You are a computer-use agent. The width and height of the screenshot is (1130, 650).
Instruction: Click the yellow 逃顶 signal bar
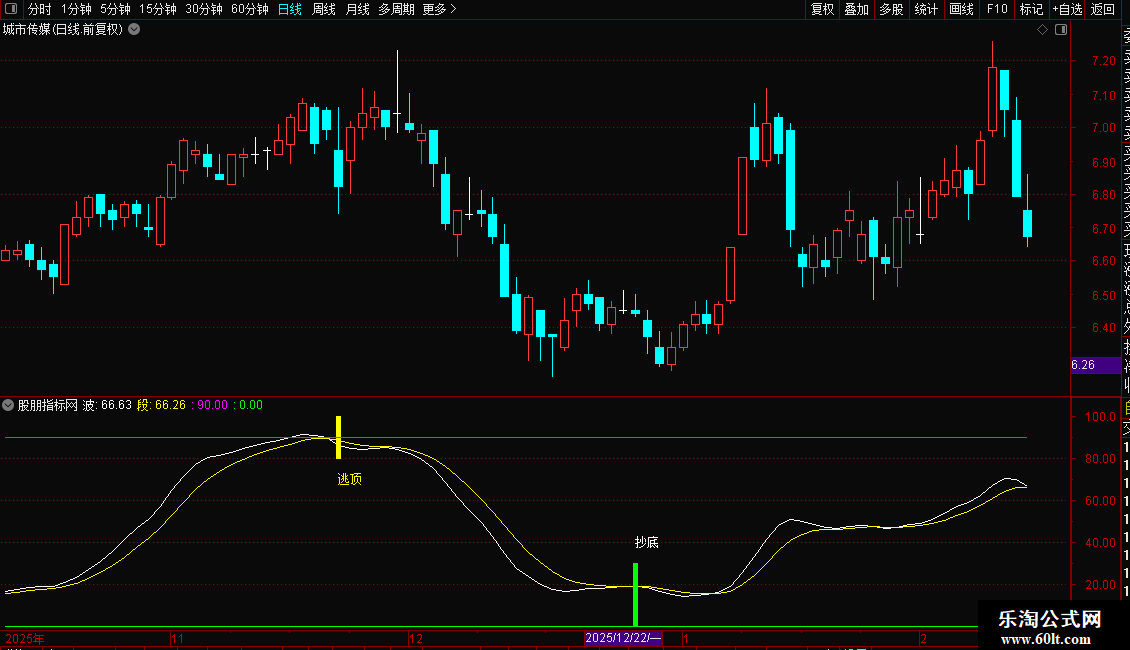click(x=339, y=437)
